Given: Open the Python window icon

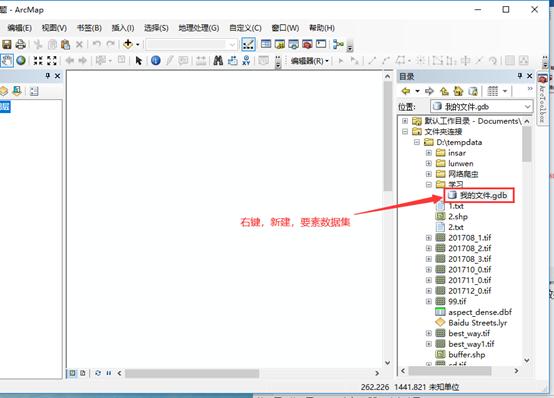Looking at the screenshot, I should tap(321, 44).
